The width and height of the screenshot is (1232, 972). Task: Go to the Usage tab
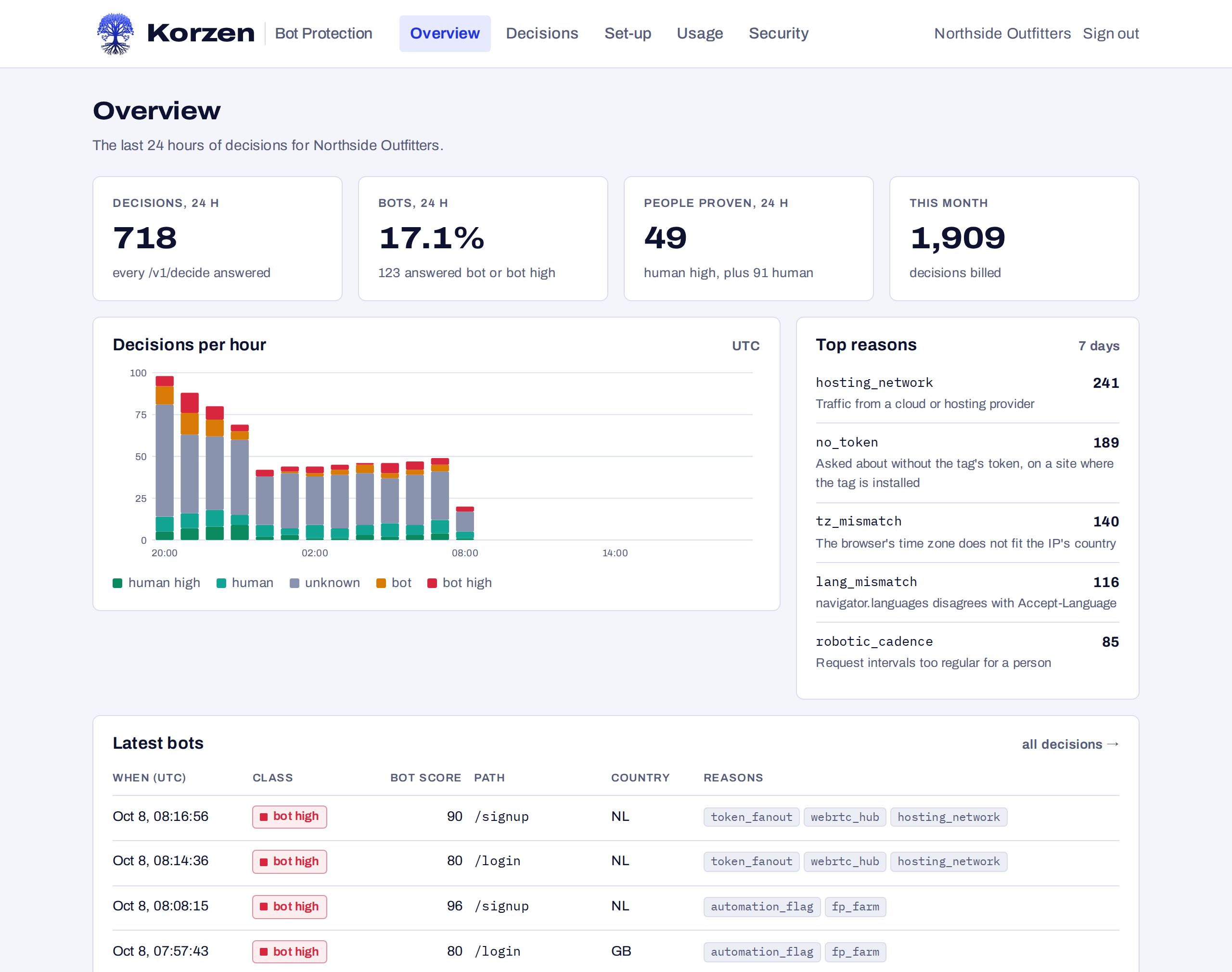tap(699, 34)
